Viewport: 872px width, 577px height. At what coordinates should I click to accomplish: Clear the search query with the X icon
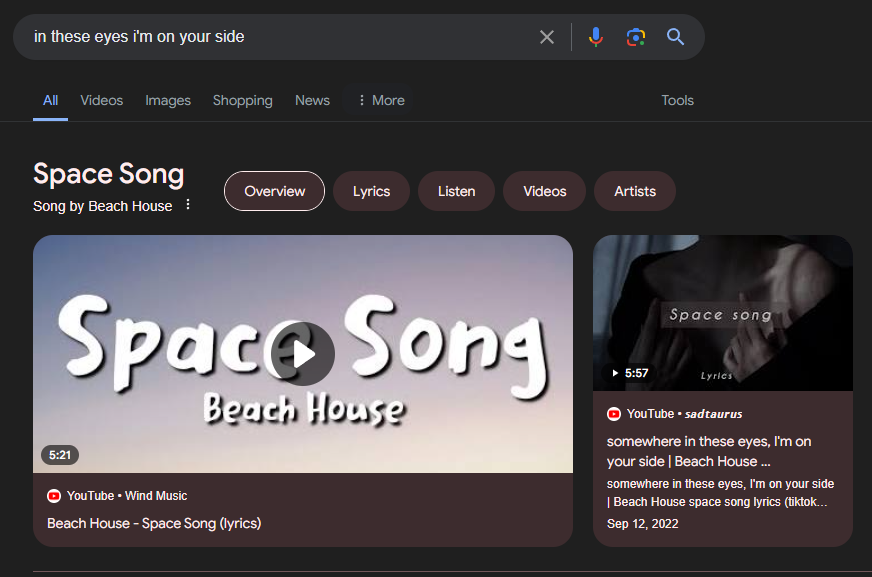547,37
